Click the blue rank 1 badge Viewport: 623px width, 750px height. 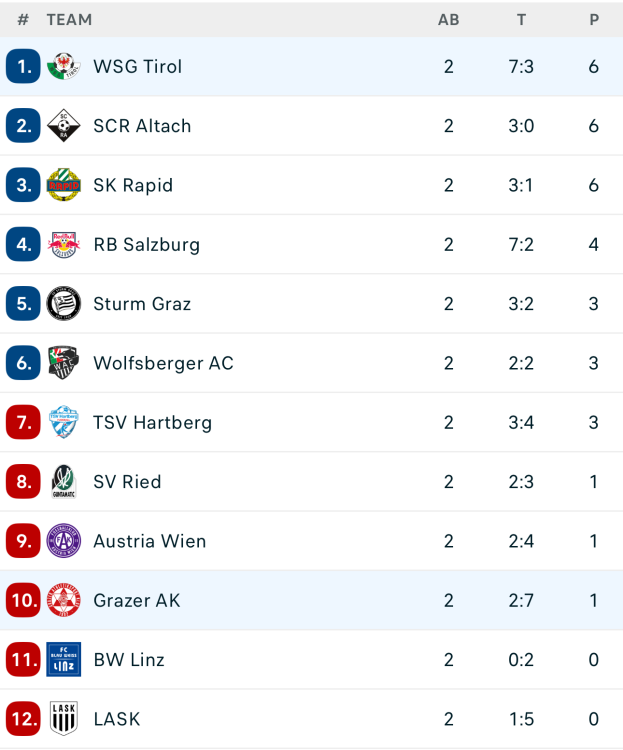23,67
